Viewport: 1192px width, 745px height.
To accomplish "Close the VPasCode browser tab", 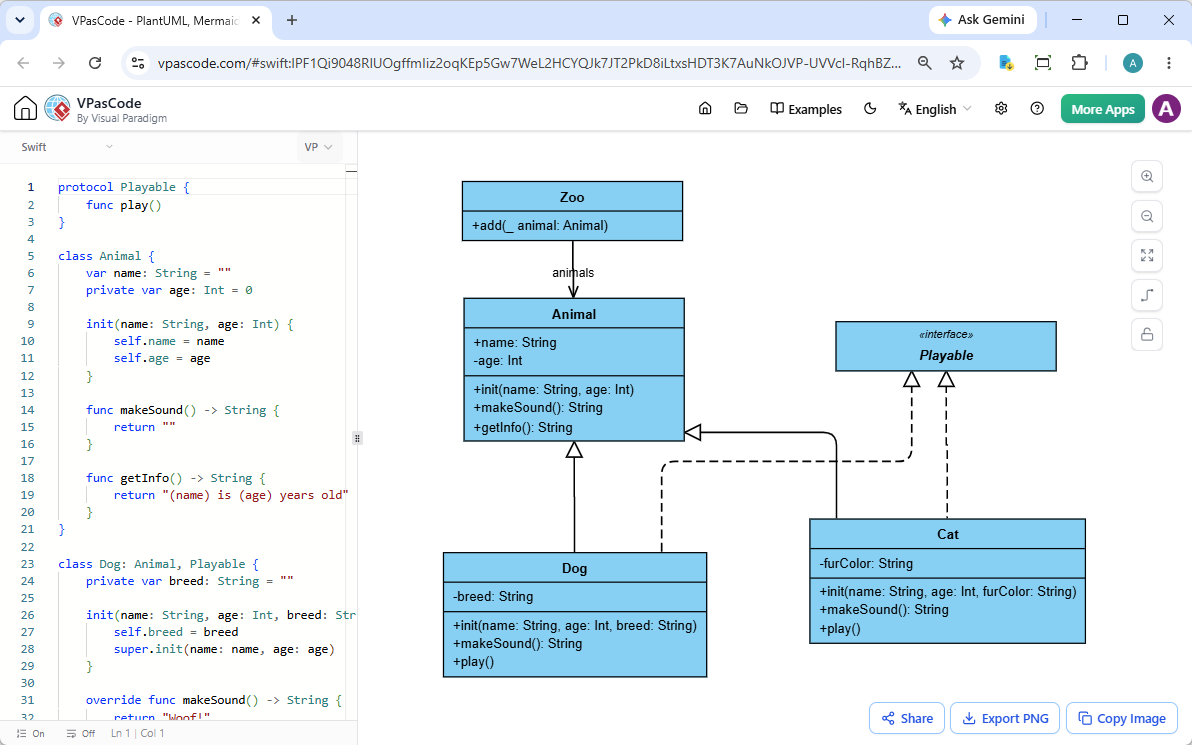I will (x=256, y=21).
